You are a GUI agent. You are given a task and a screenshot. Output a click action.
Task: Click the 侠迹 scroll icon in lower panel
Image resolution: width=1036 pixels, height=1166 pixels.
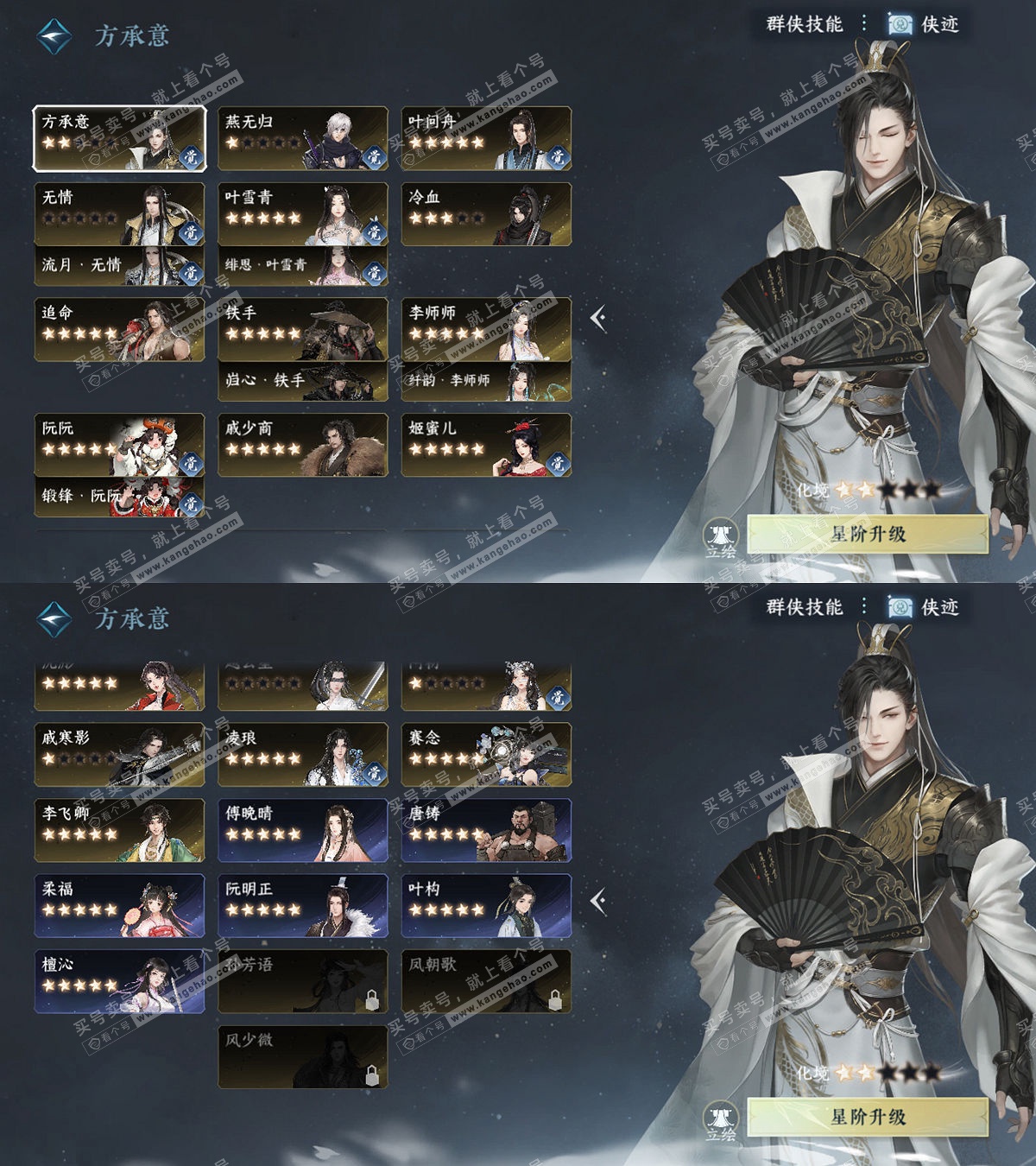click(x=900, y=607)
